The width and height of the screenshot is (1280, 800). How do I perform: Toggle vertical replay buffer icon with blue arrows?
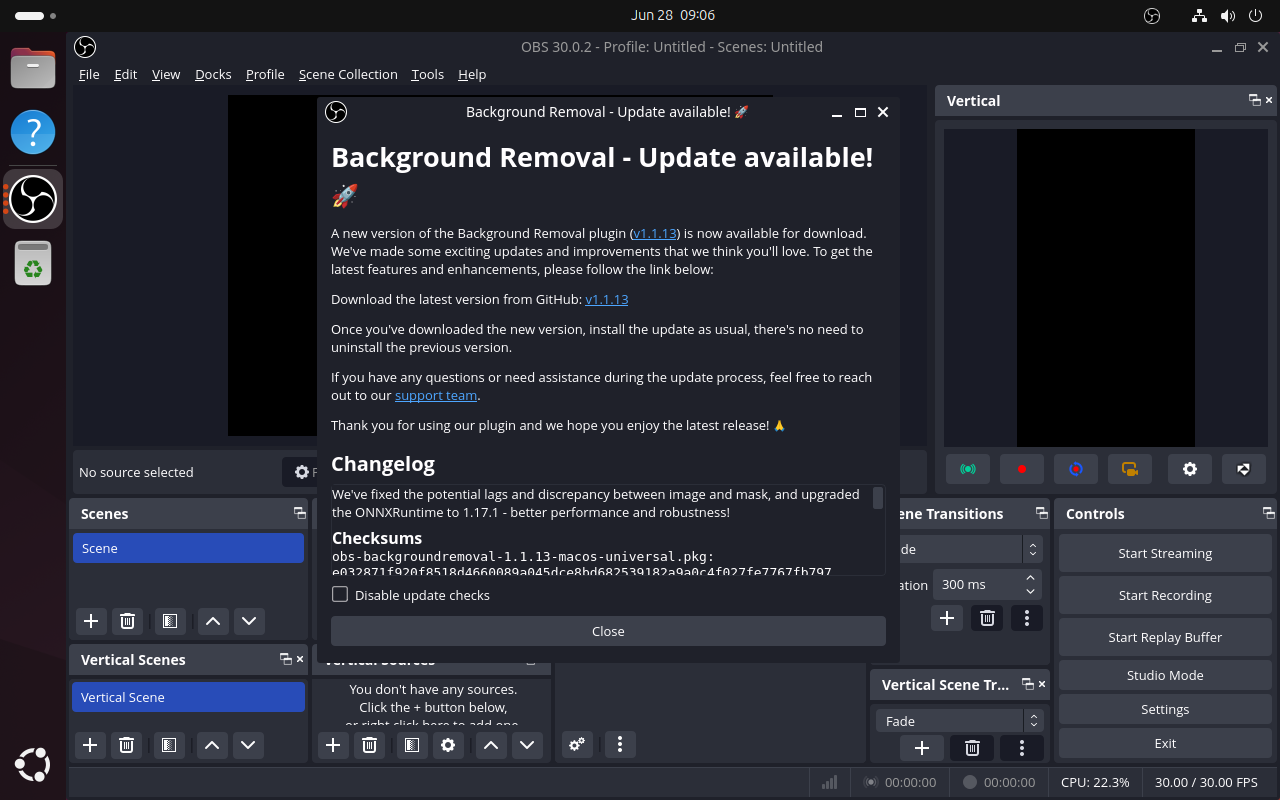click(1076, 469)
